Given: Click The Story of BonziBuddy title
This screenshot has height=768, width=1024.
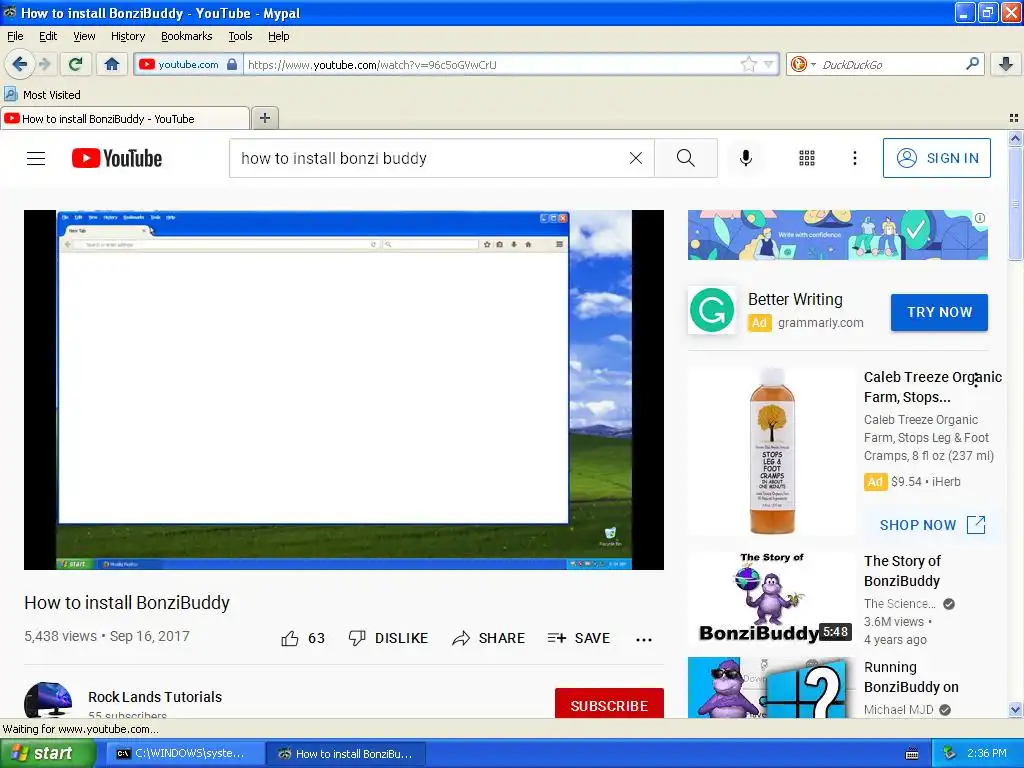Looking at the screenshot, I should [x=902, y=571].
